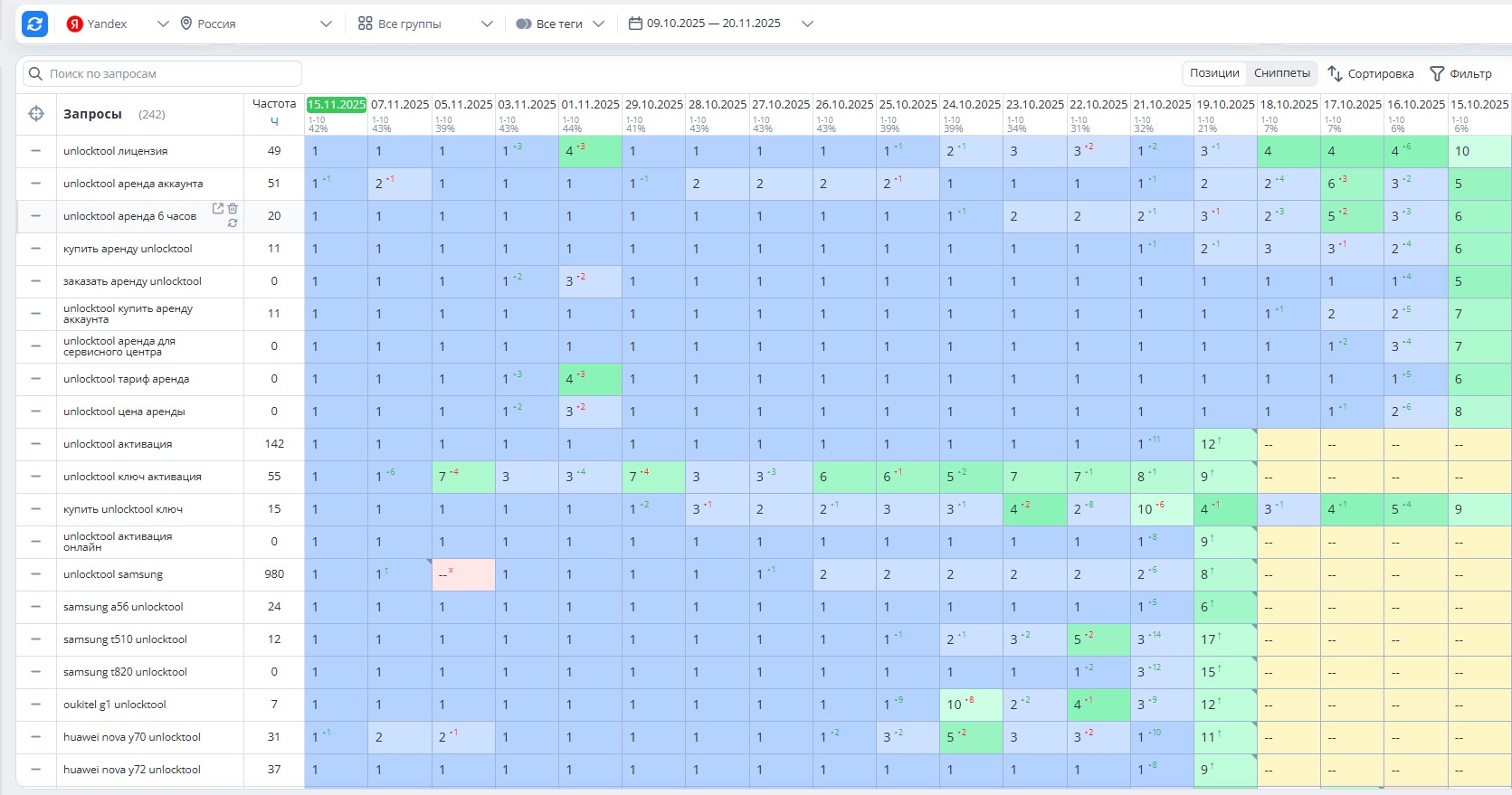This screenshot has width=1512, height=795.
Task: Click frequency value 142 for 'unlocktool активация'
Action: [274, 444]
